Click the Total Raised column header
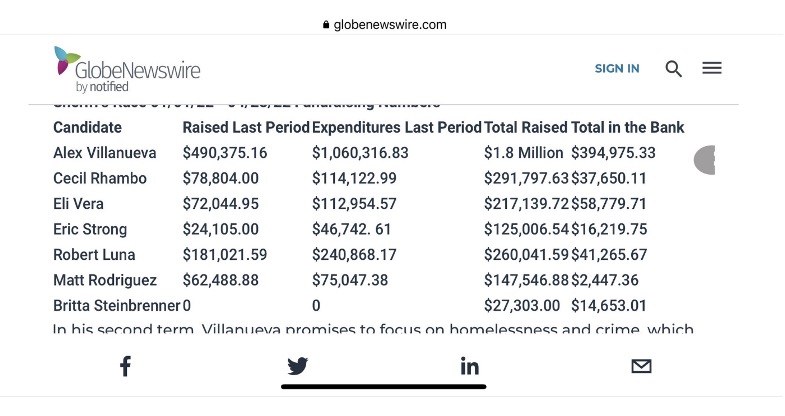Viewport: 785px width, 416px height. tap(525, 128)
